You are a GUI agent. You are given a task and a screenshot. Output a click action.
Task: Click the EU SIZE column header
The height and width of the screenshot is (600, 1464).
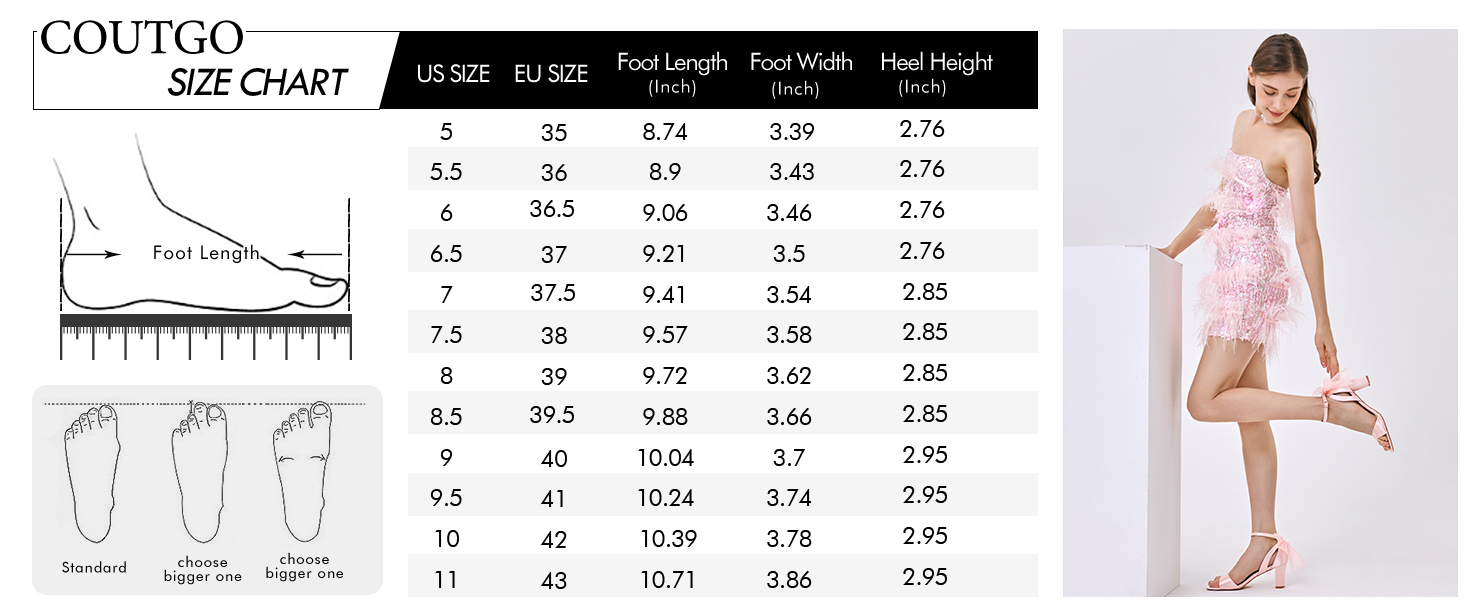coord(551,74)
